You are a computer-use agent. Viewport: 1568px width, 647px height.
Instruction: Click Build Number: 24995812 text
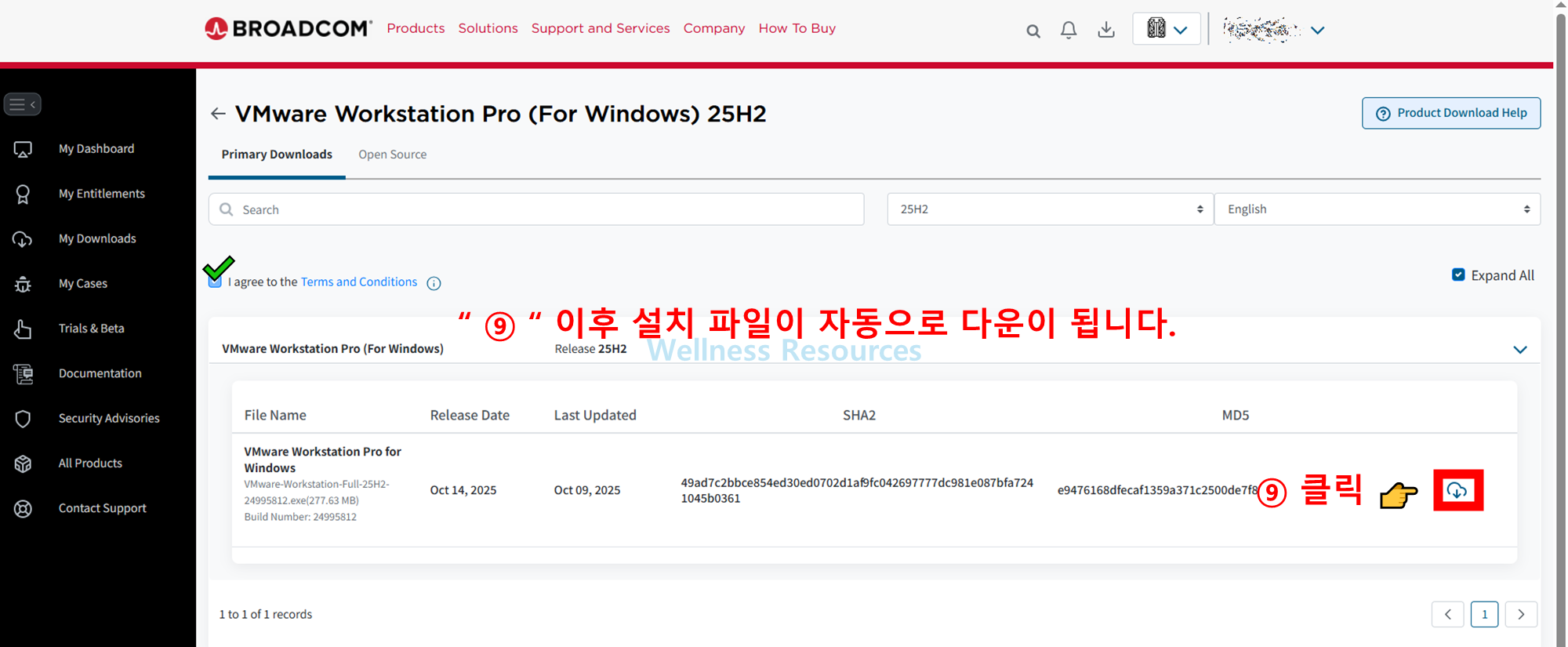[x=300, y=517]
